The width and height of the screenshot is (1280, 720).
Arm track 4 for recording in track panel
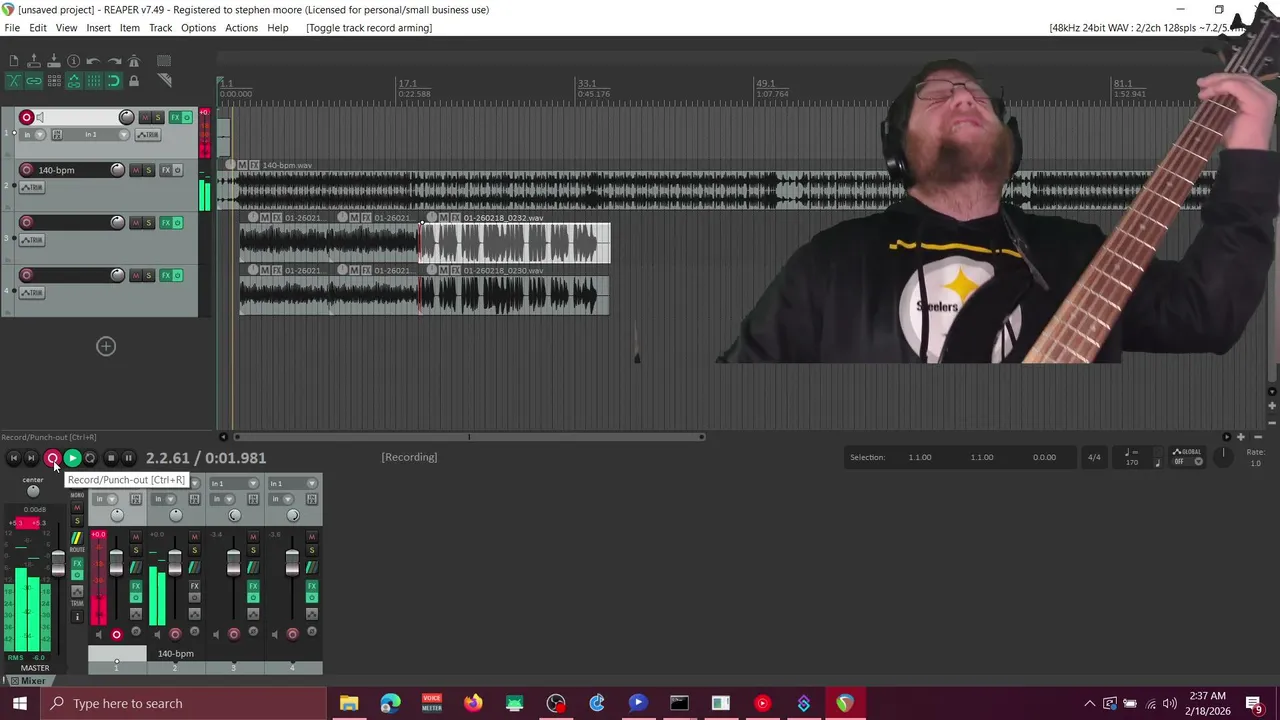click(x=27, y=275)
